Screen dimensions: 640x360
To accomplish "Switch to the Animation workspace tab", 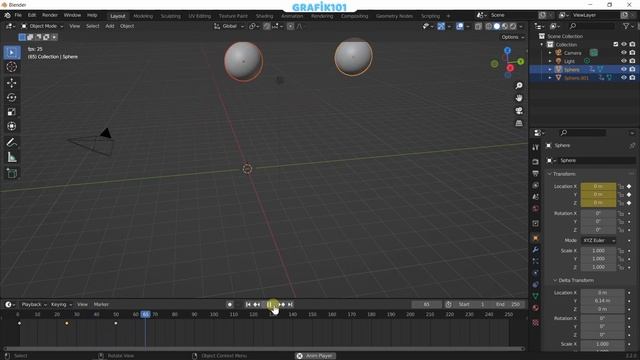I will pyautogui.click(x=292, y=16).
